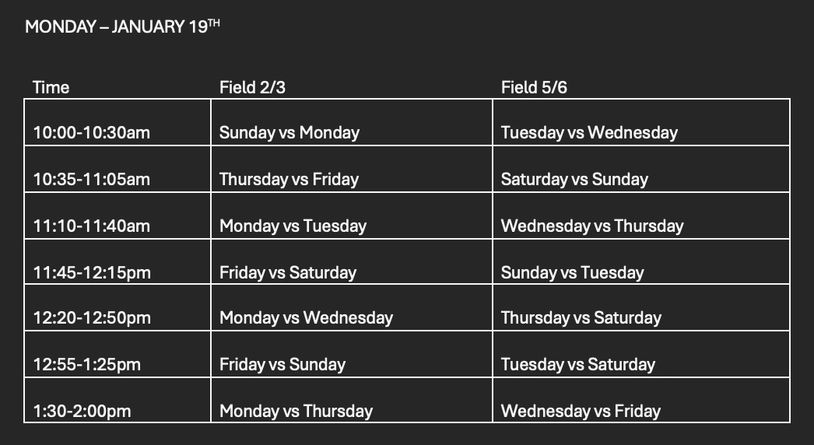The width and height of the screenshot is (814, 445).
Task: Click the Wednesday vs Friday match
Action: [581, 410]
